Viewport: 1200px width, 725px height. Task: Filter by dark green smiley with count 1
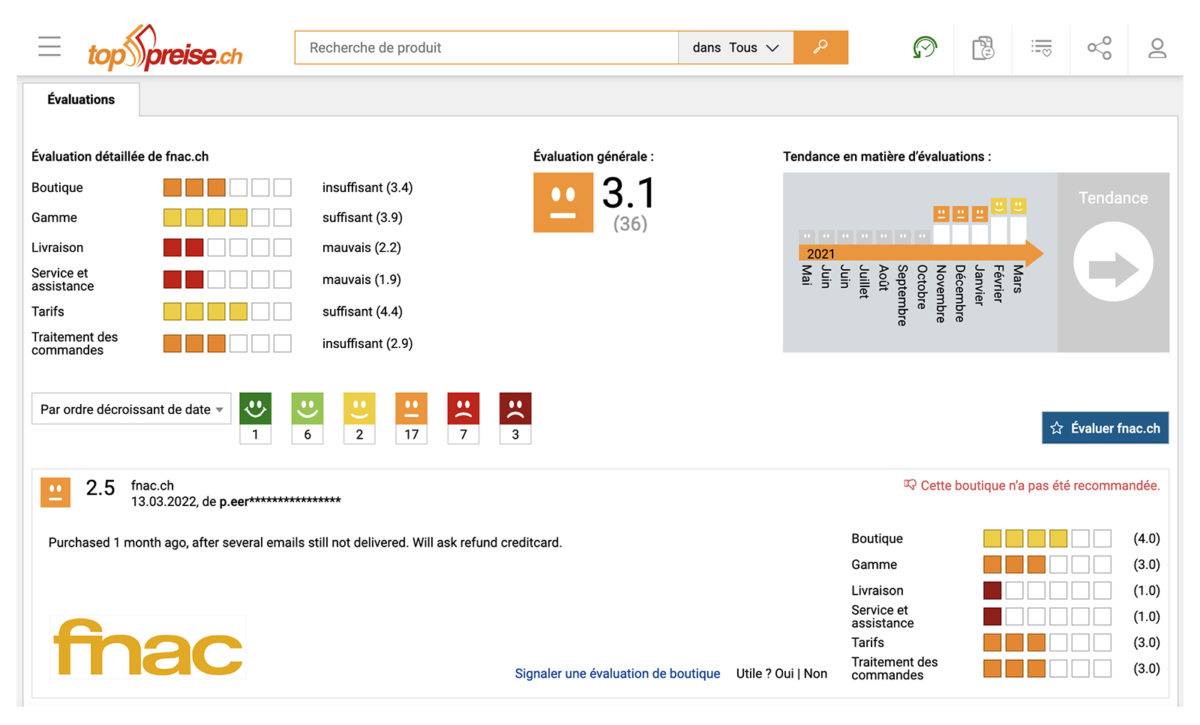tap(255, 418)
